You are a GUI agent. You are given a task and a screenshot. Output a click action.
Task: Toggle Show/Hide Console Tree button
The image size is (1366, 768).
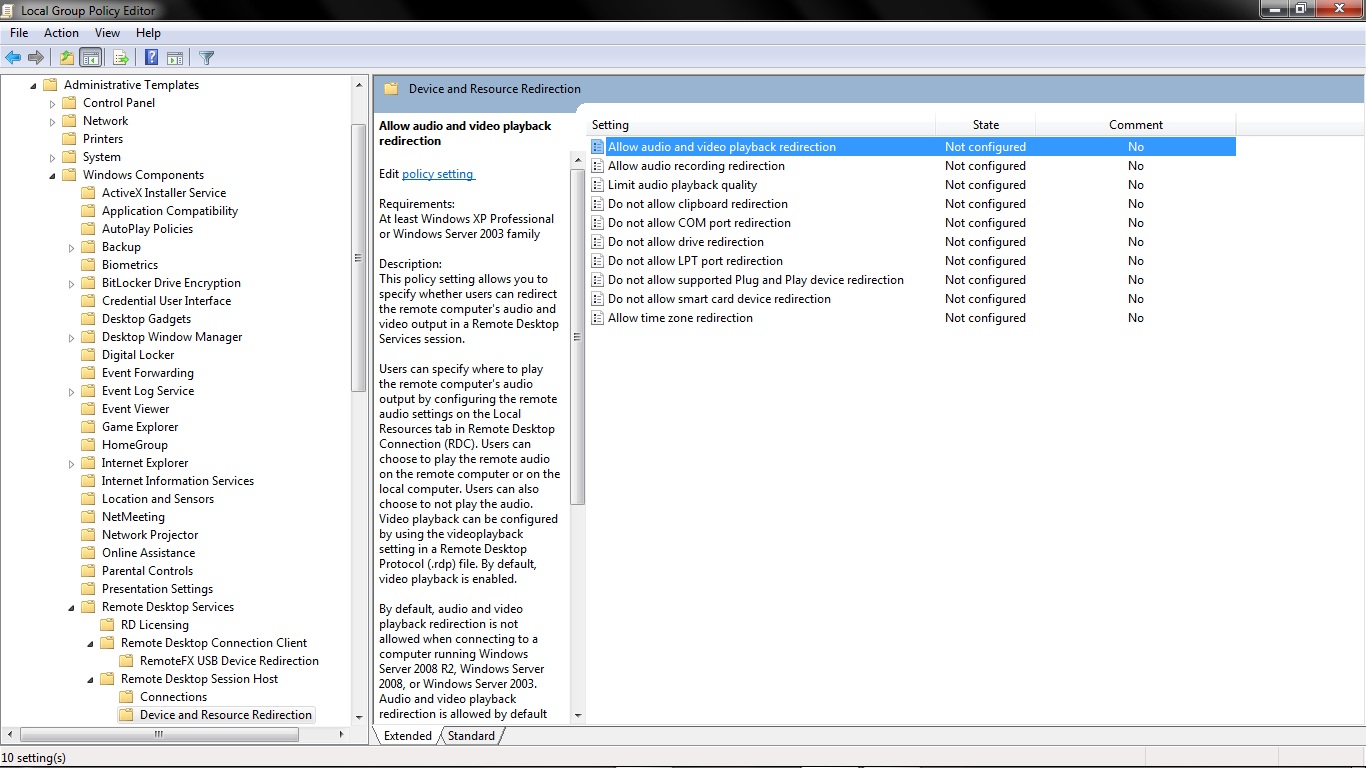coord(91,58)
